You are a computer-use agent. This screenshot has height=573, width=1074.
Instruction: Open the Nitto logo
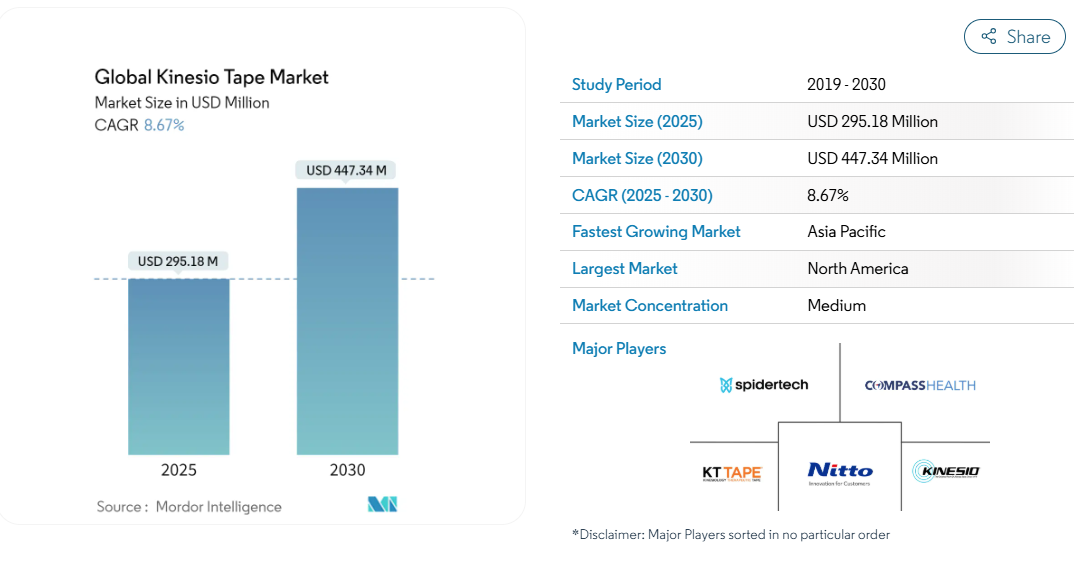[840, 473]
